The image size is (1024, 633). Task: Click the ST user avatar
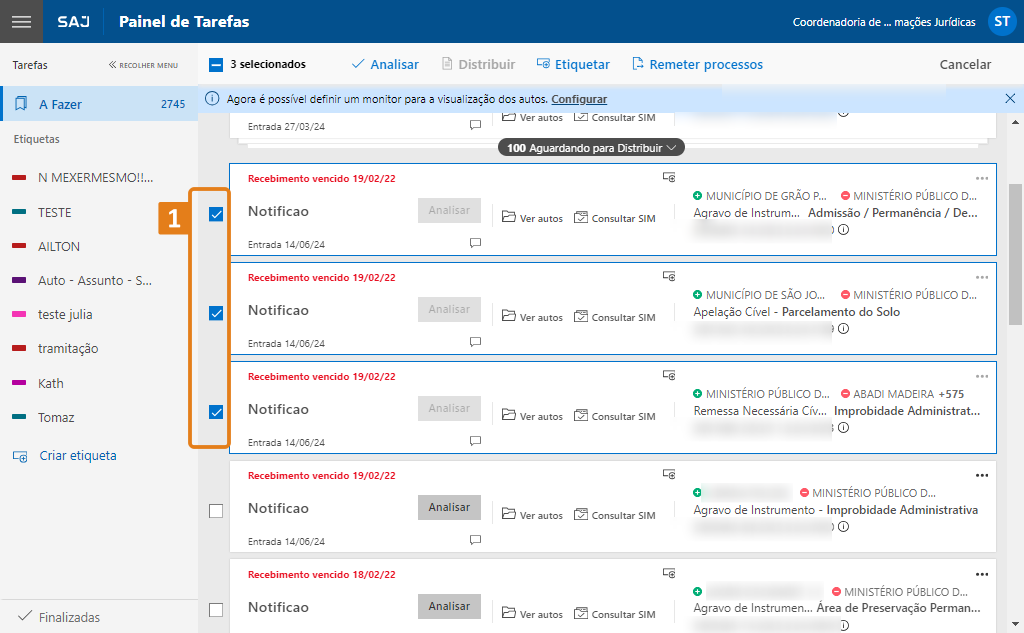[x=1001, y=21]
